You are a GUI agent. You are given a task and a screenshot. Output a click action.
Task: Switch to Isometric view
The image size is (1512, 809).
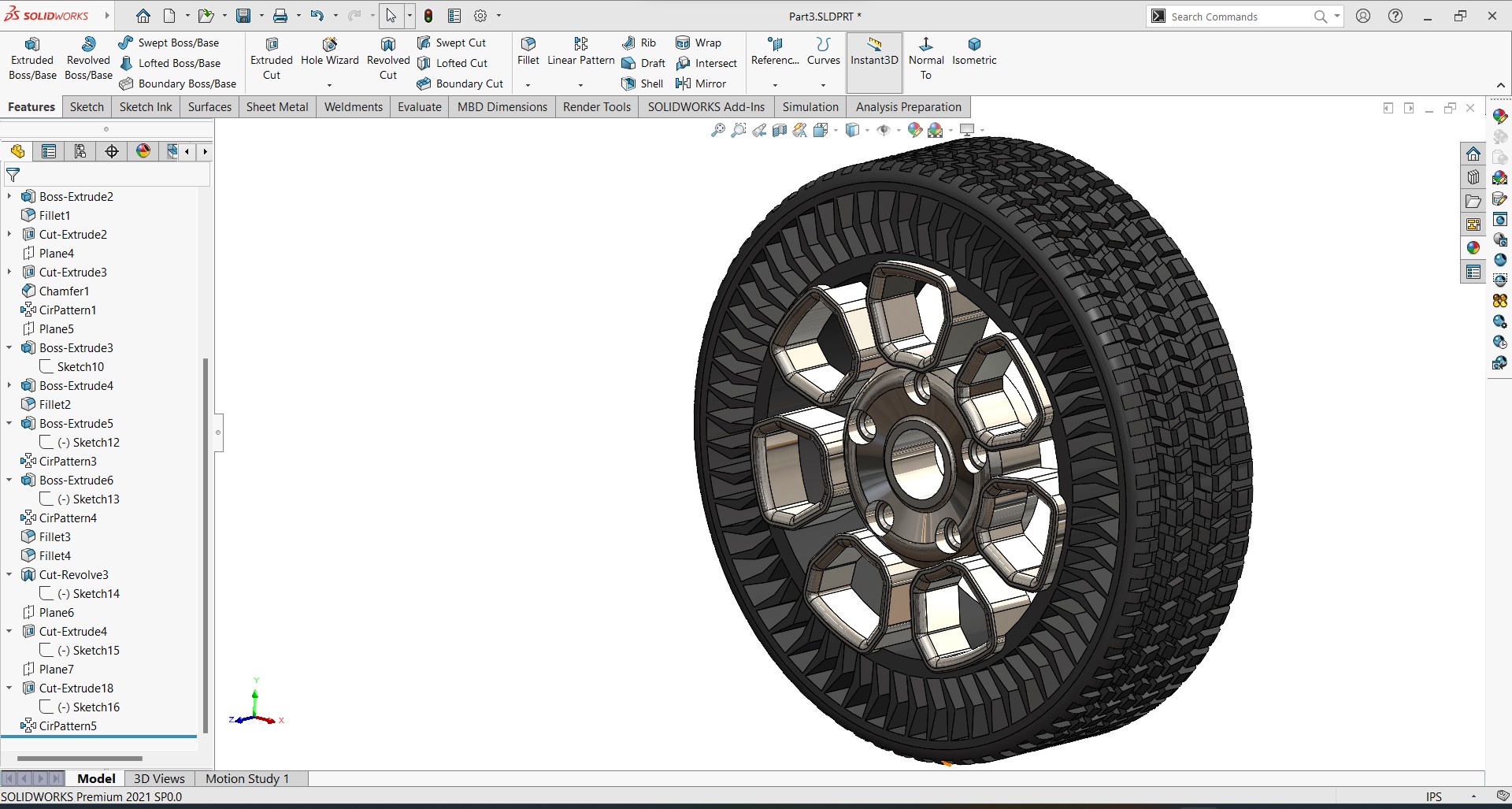[x=974, y=52]
